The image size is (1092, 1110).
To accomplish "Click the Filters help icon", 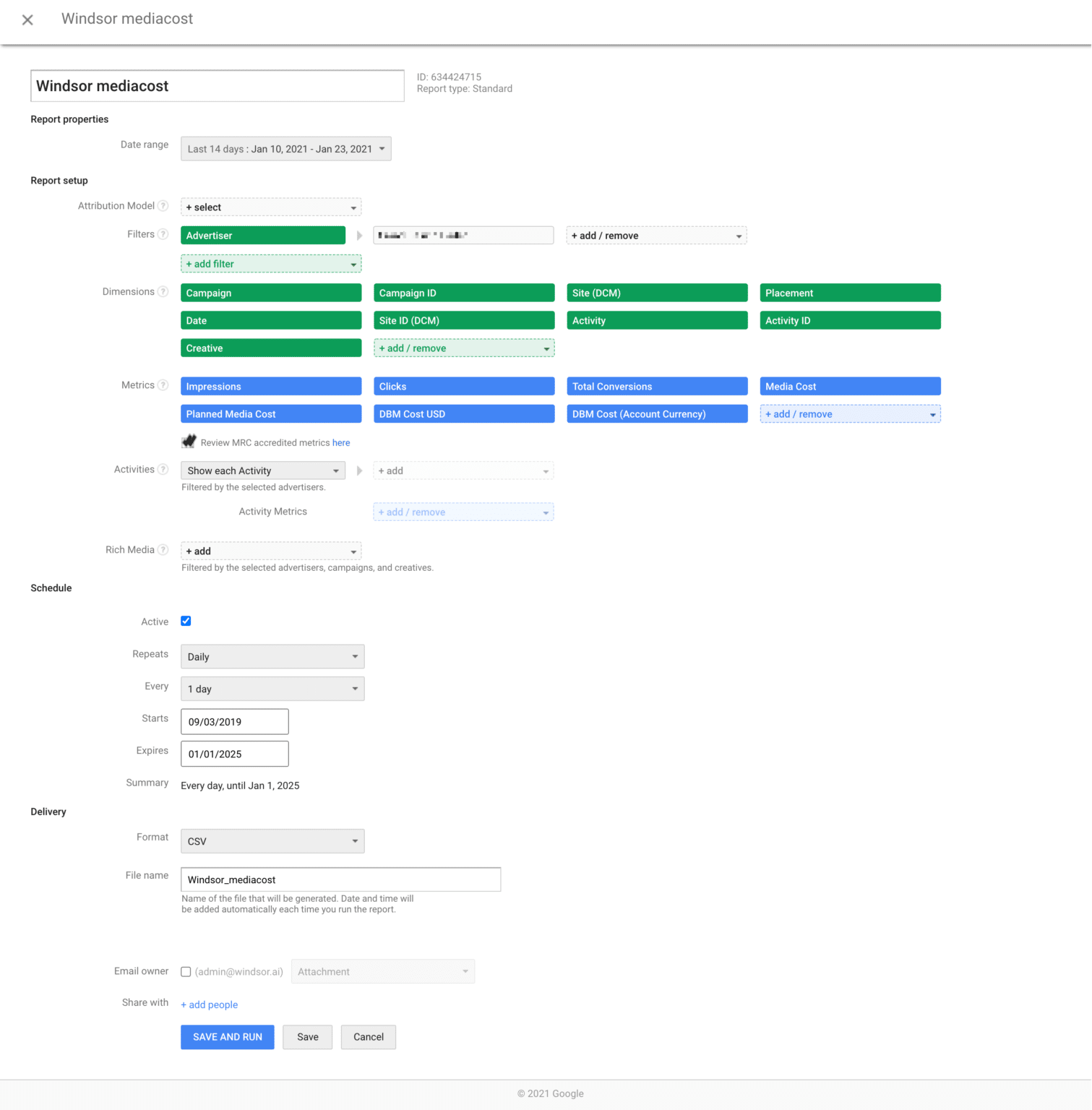I will click(162, 234).
